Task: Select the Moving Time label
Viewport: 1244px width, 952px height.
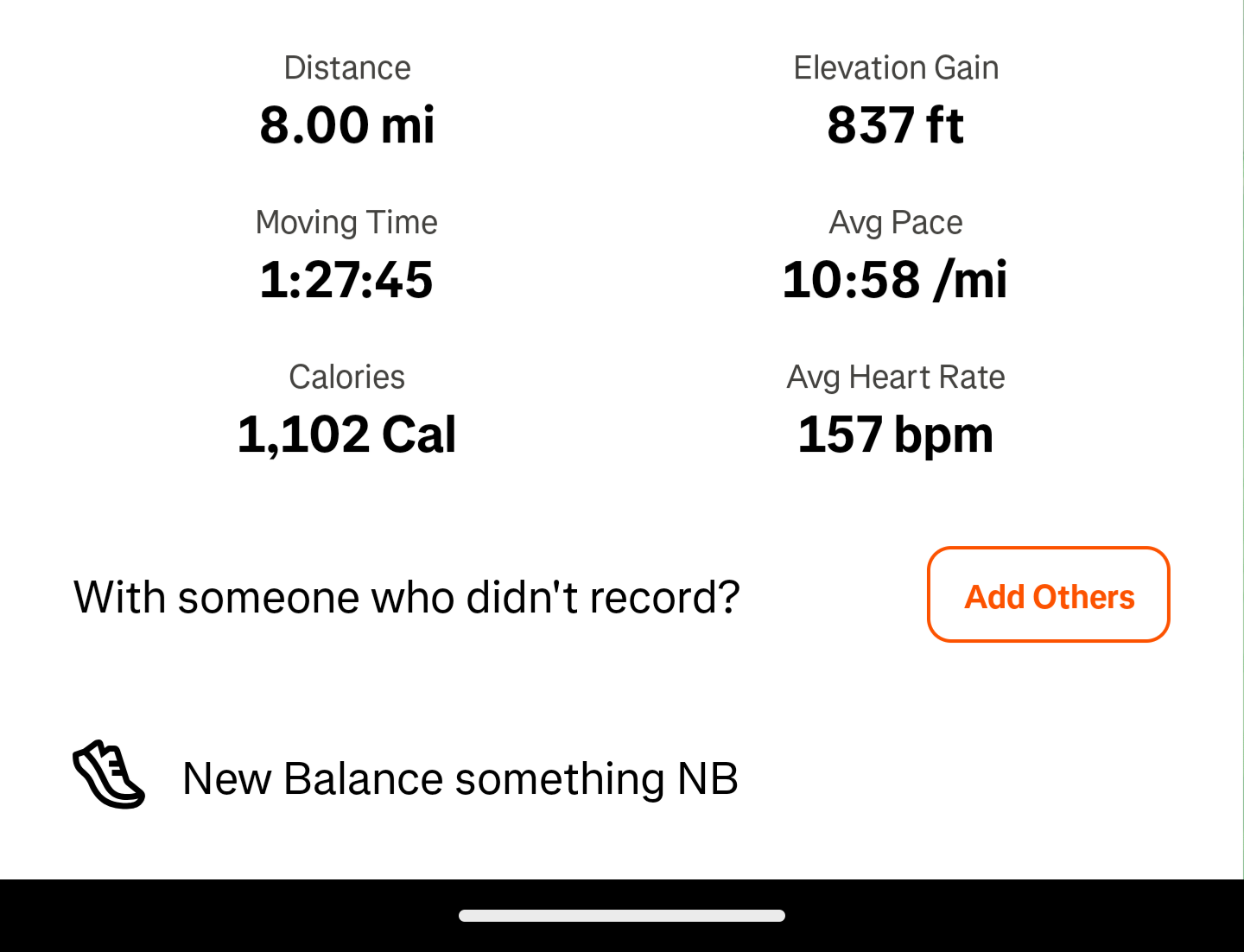Action: coord(346,223)
